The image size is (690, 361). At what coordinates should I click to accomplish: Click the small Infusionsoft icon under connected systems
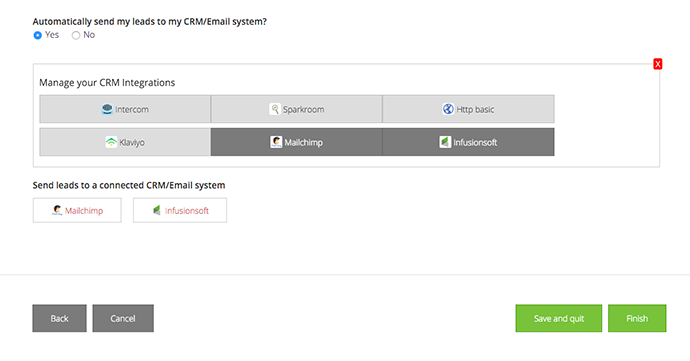(157, 210)
